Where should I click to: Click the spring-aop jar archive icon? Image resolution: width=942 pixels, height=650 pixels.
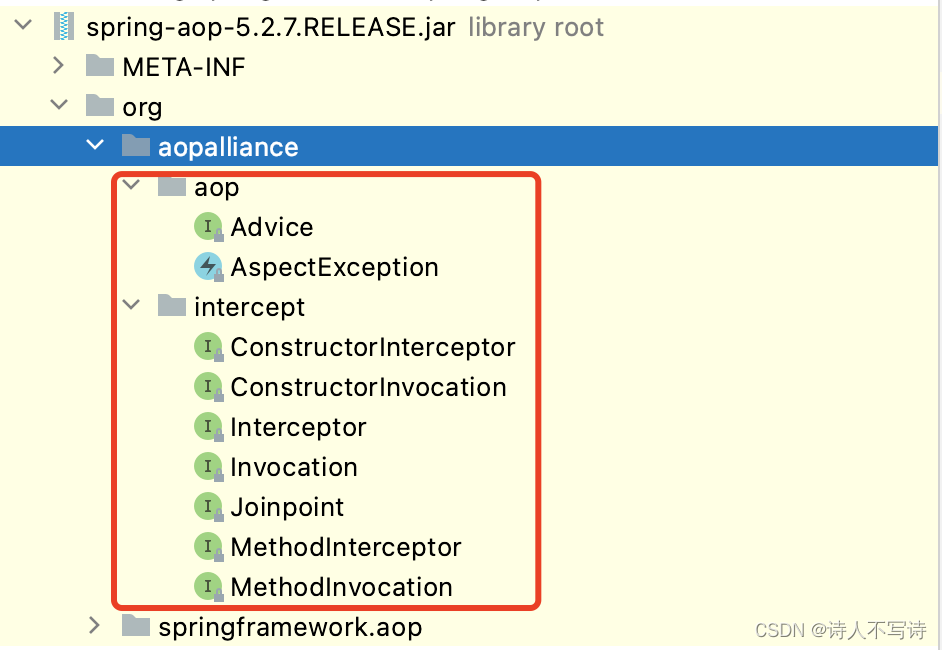tap(62, 26)
